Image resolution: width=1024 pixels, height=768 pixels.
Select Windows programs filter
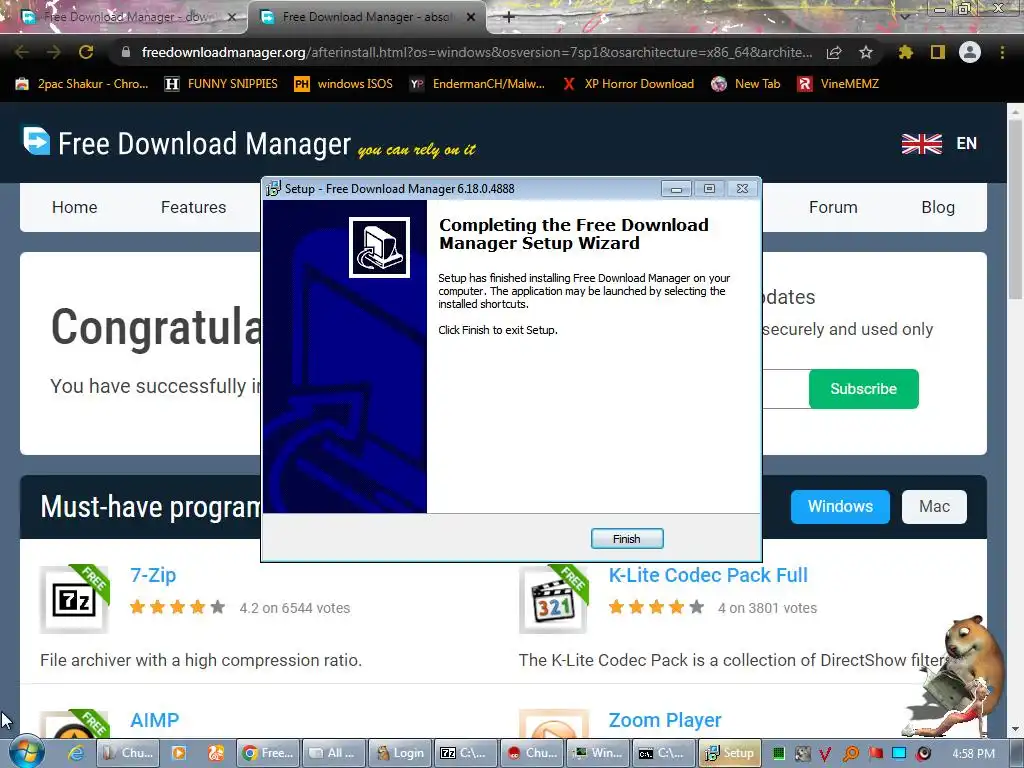coord(840,506)
